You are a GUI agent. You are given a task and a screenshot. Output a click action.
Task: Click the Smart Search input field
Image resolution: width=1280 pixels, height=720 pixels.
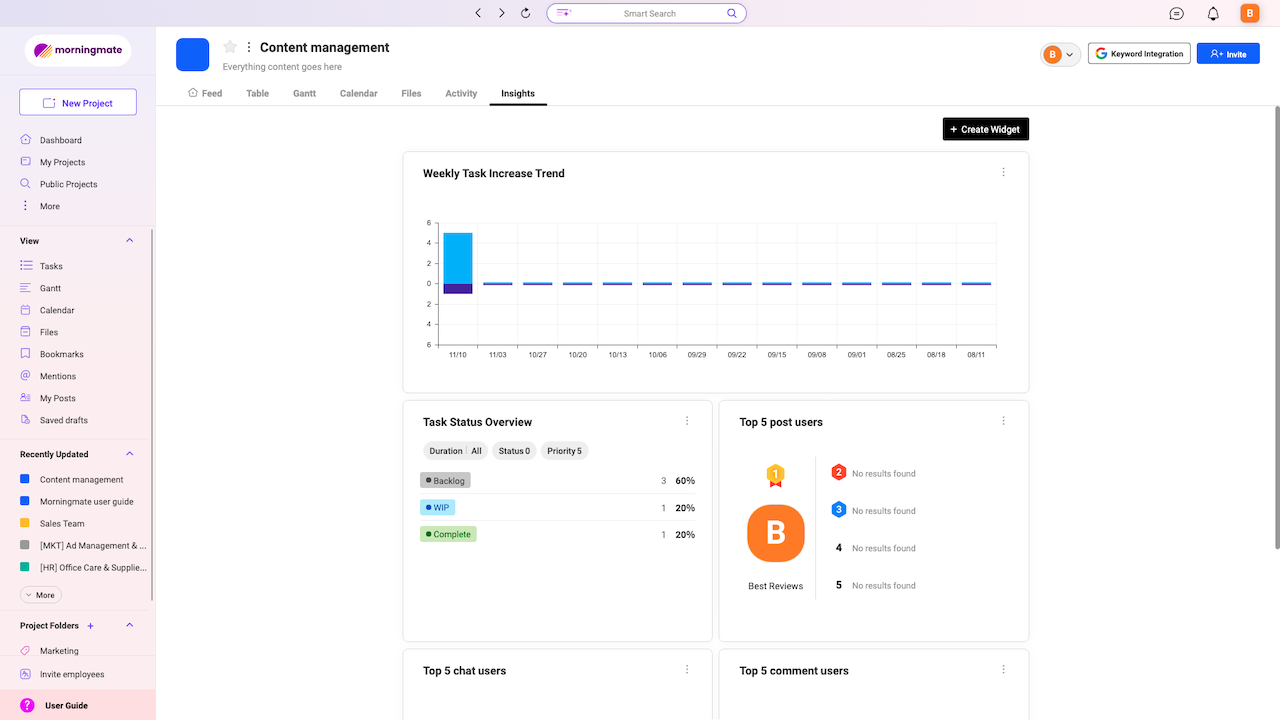(x=649, y=13)
